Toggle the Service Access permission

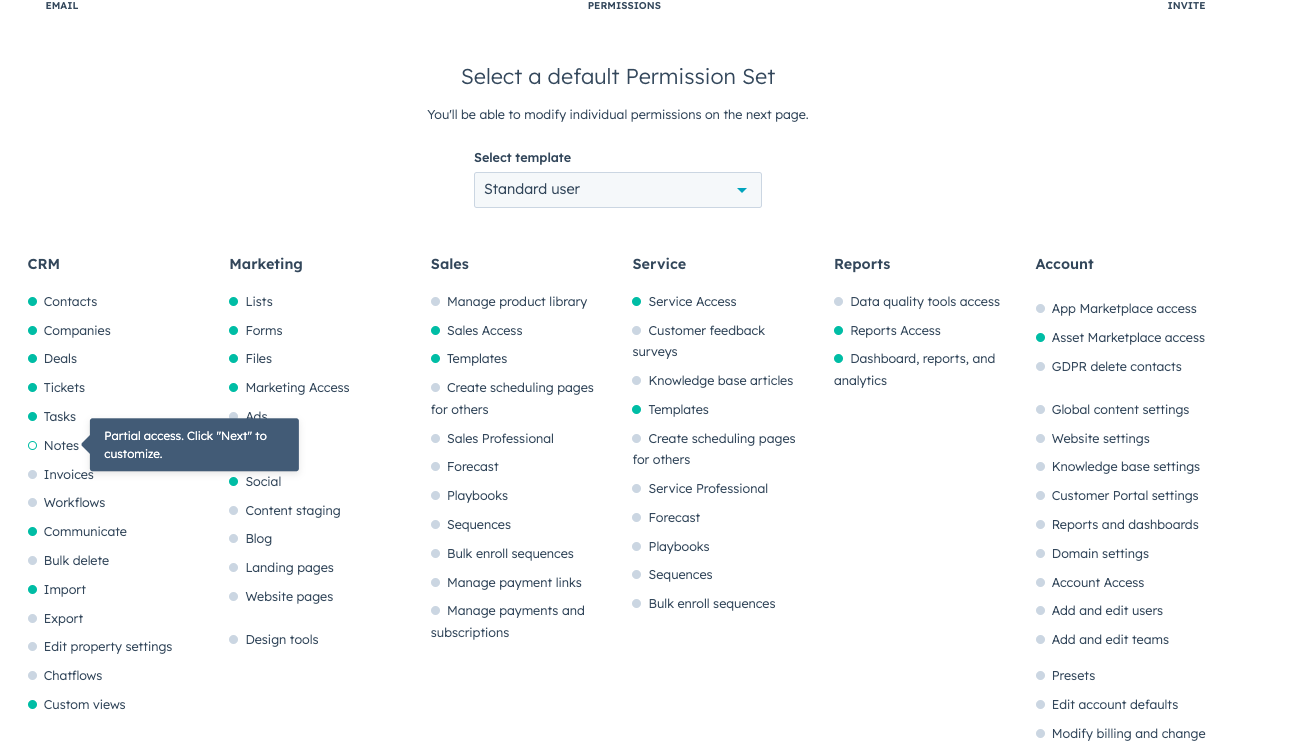pyautogui.click(x=636, y=301)
